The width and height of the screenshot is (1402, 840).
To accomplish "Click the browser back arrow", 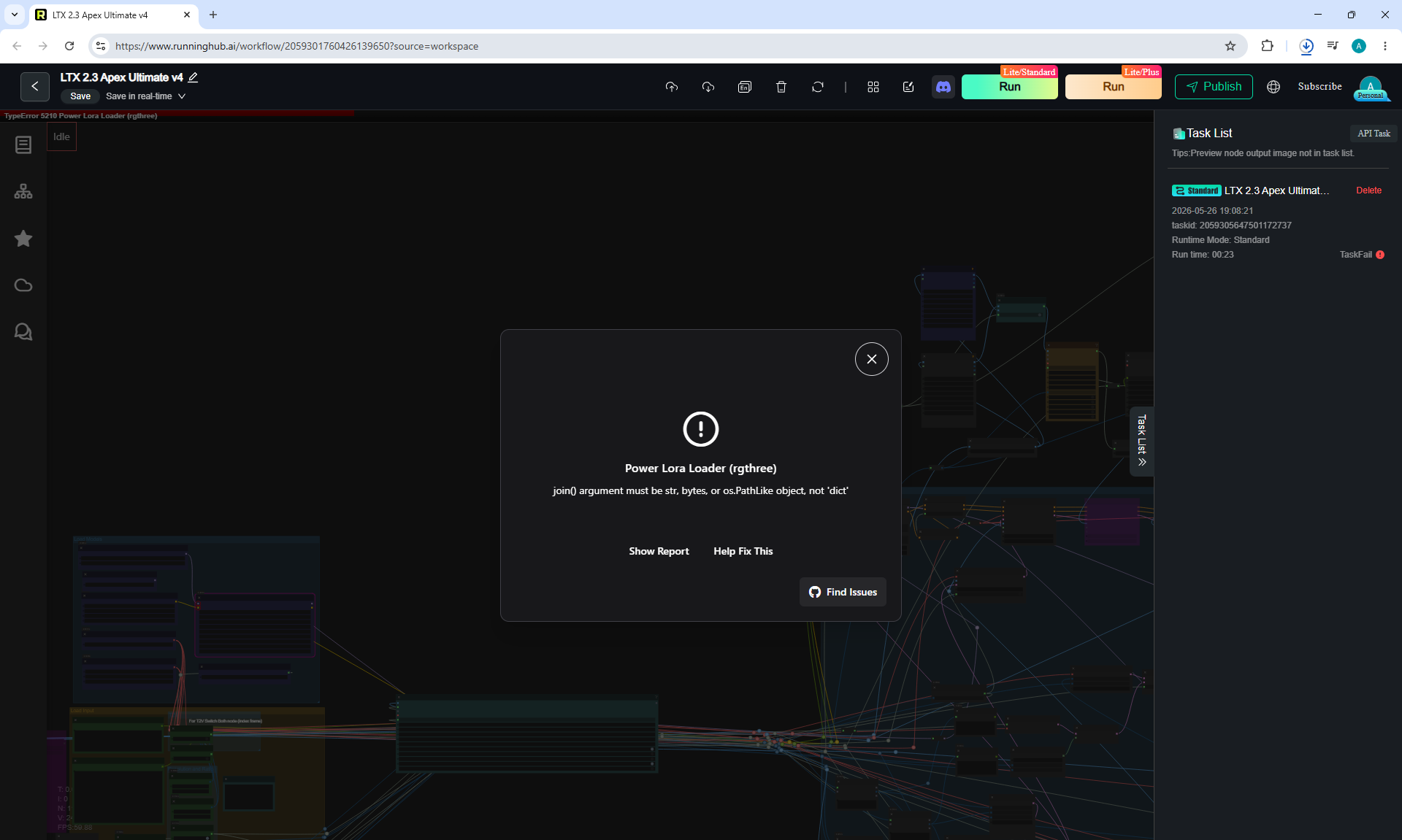I will [17, 46].
